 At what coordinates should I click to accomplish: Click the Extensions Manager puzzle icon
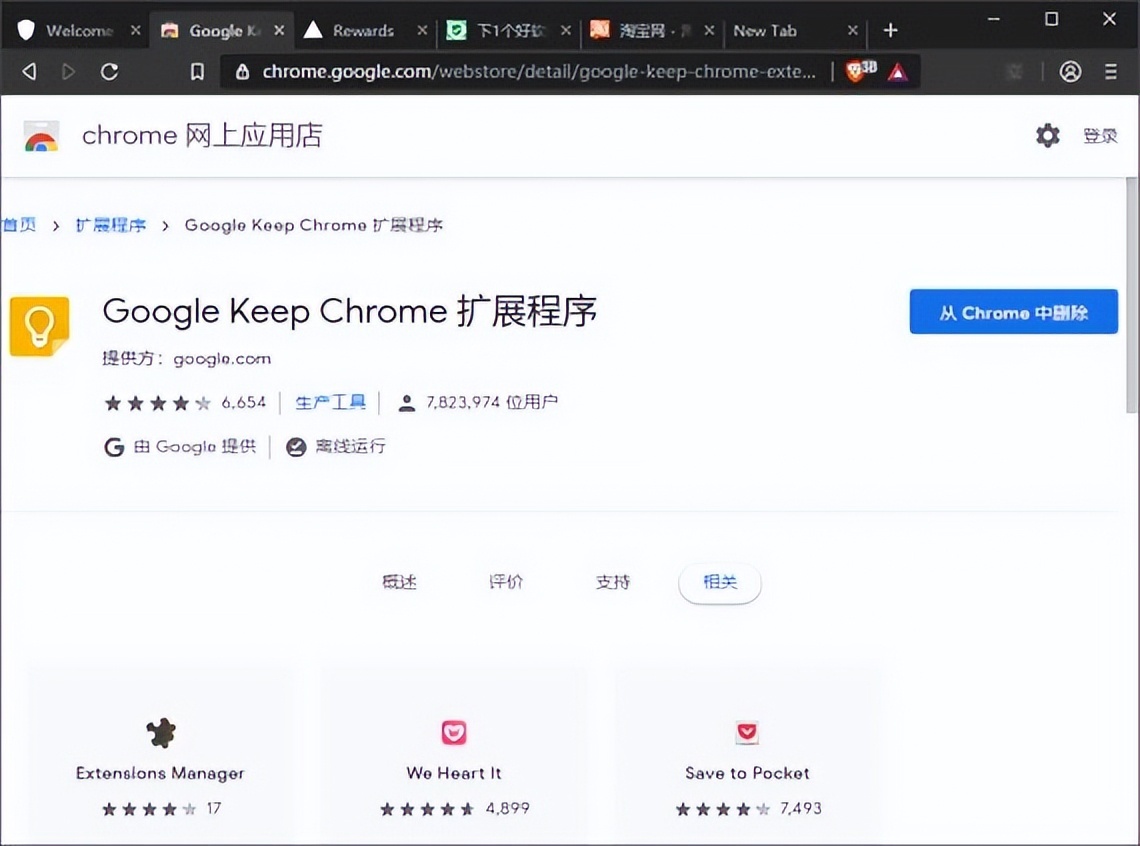point(161,733)
